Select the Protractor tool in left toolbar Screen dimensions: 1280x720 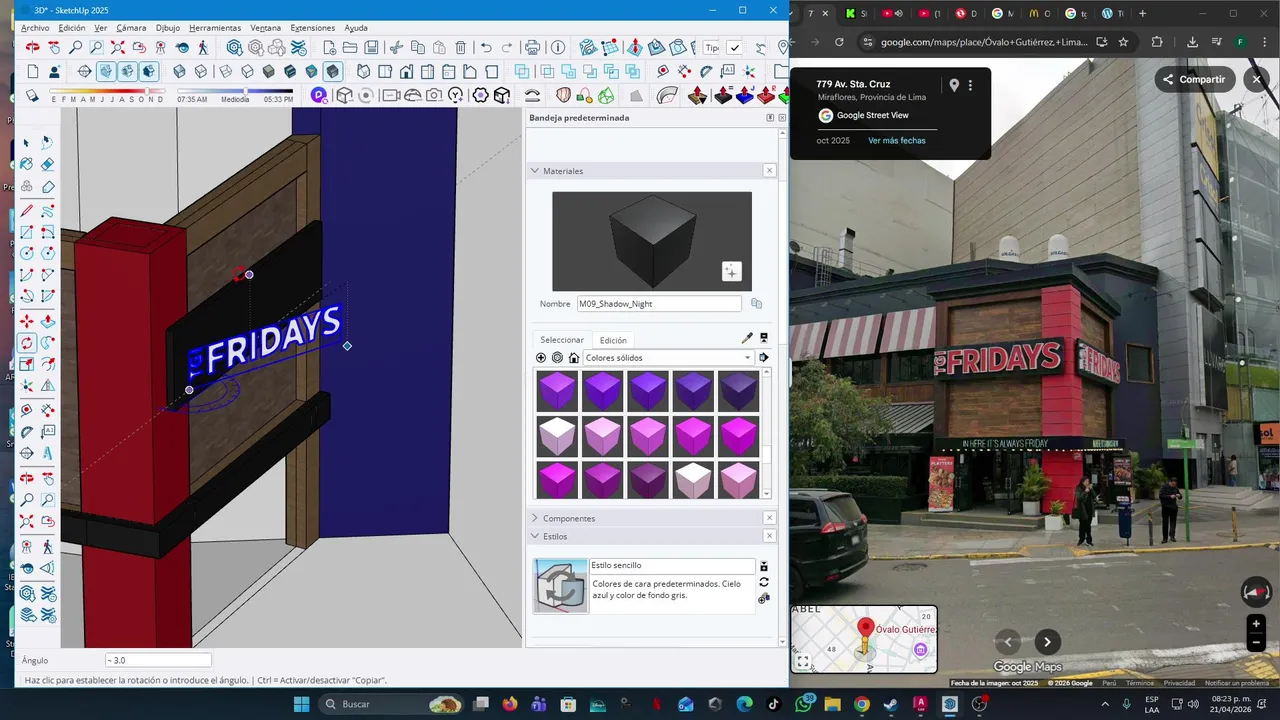point(27,430)
